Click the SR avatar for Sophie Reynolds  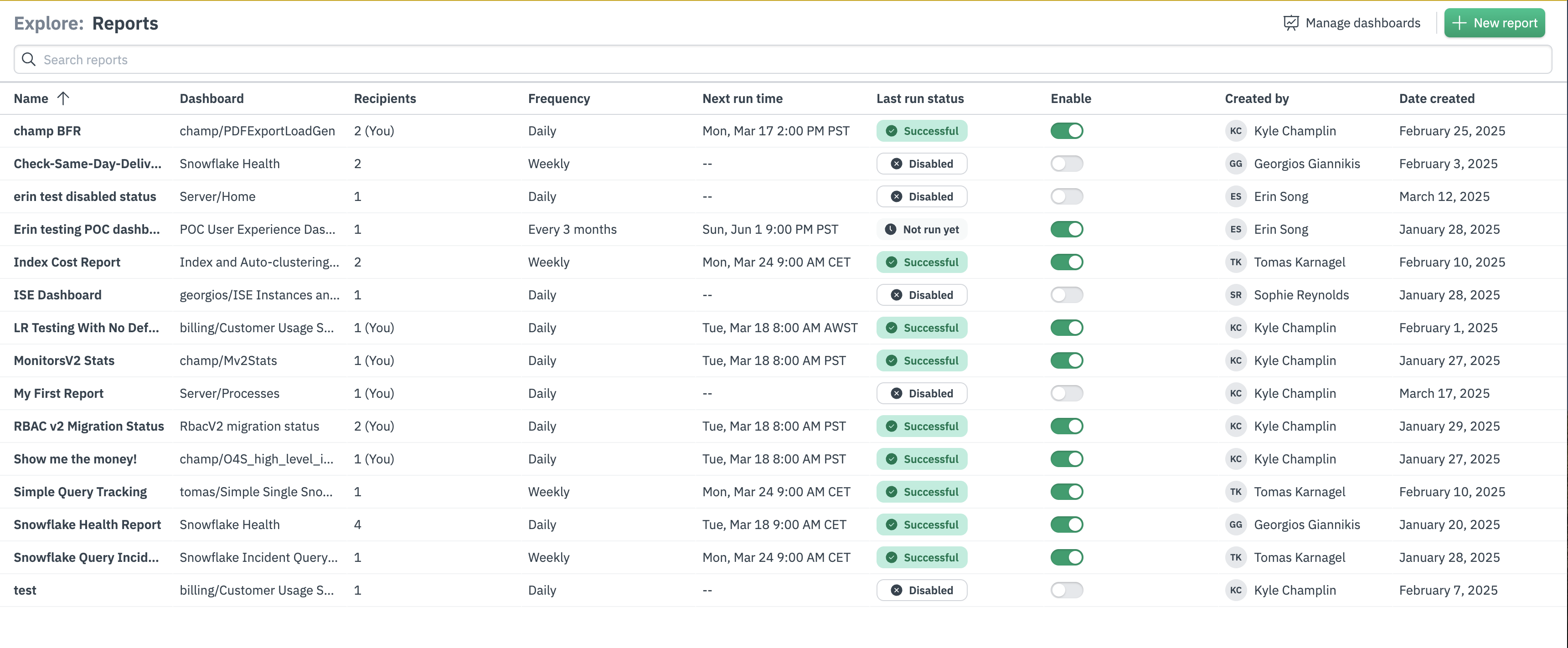pos(1235,295)
